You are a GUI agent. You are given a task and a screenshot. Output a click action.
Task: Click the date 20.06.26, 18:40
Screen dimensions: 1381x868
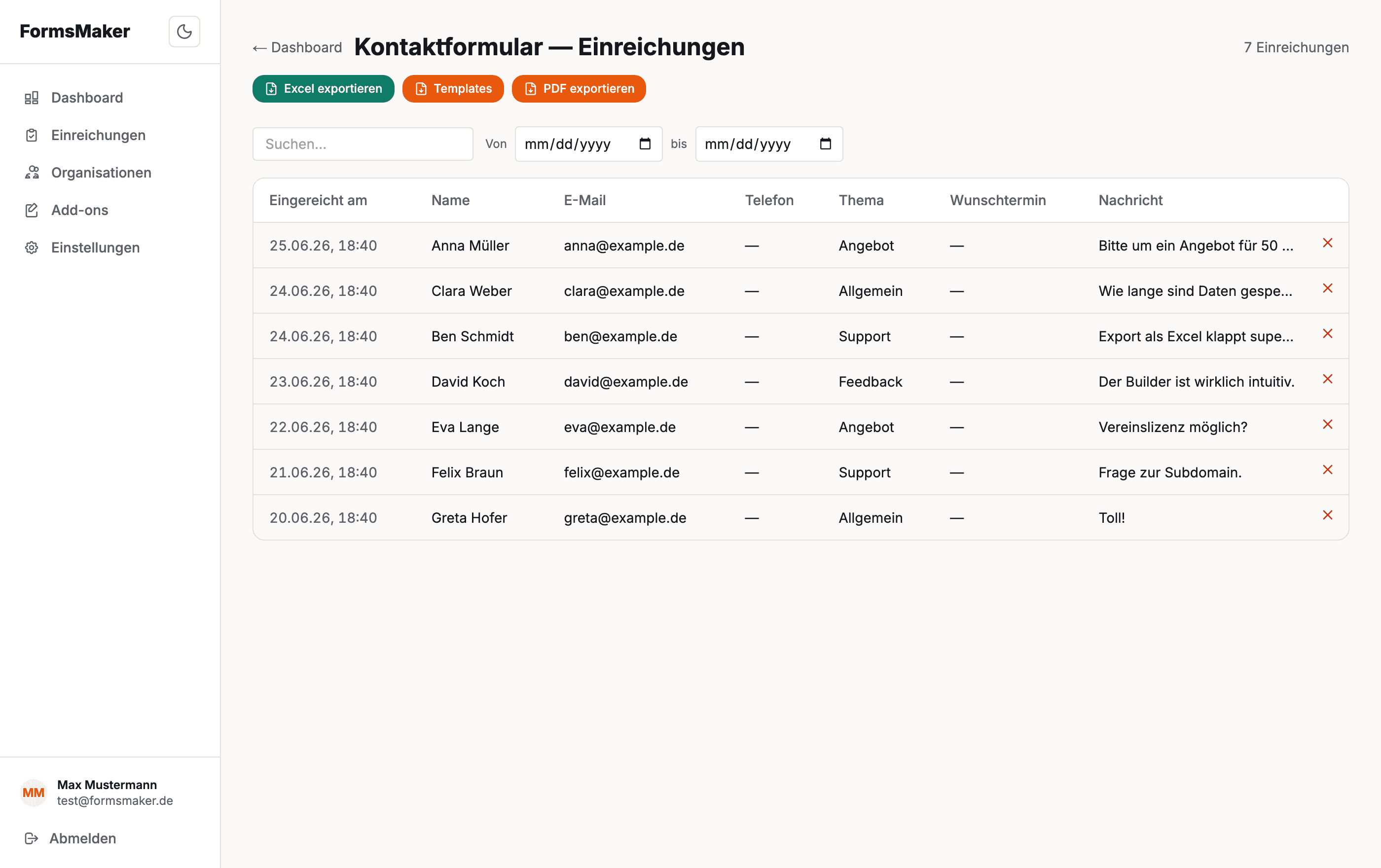pyautogui.click(x=323, y=517)
